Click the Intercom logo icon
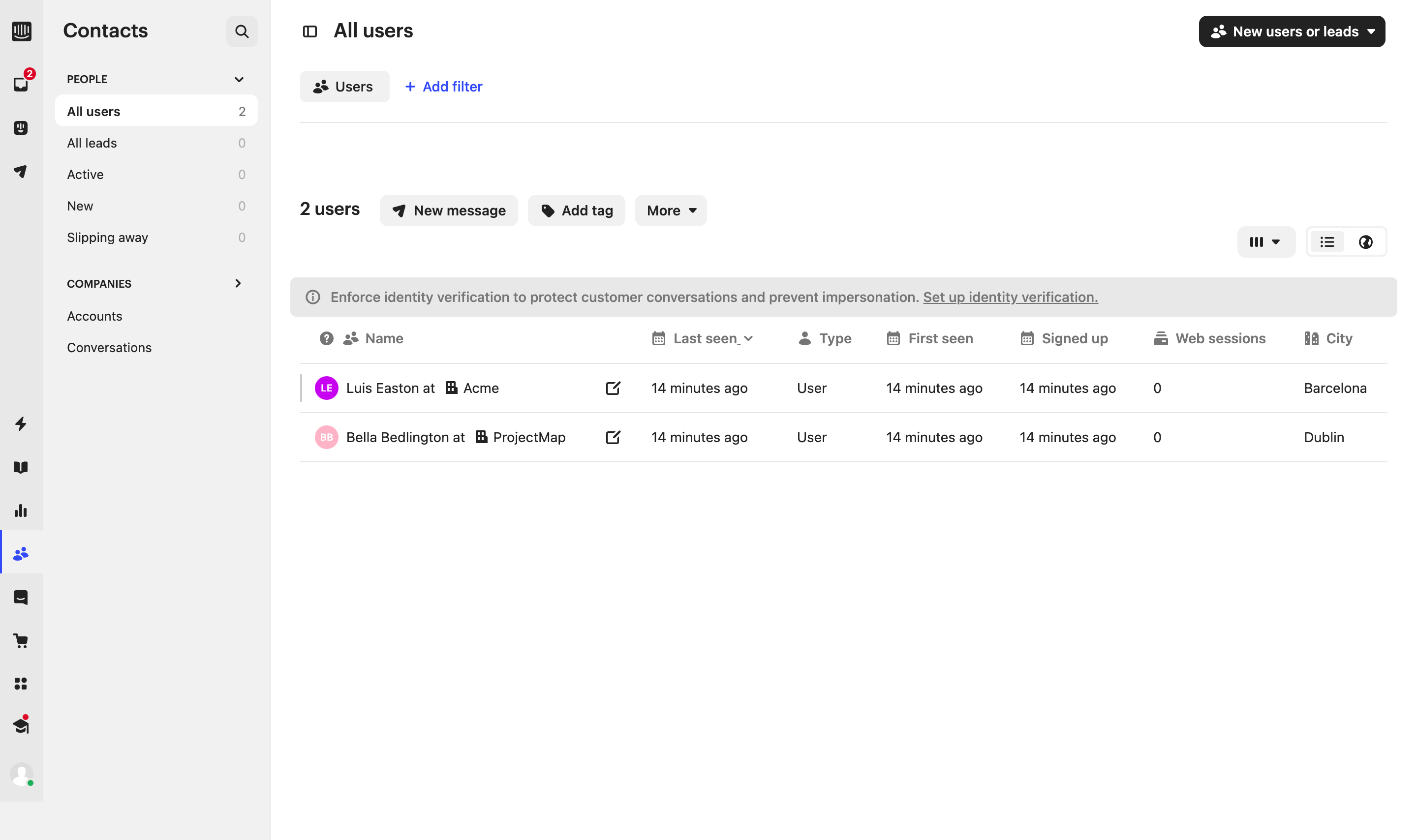Image resolution: width=1417 pixels, height=840 pixels. [x=22, y=31]
